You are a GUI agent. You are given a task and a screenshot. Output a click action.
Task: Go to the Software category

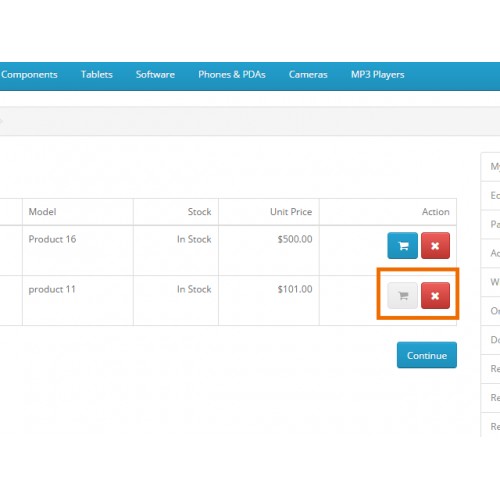[x=155, y=74]
